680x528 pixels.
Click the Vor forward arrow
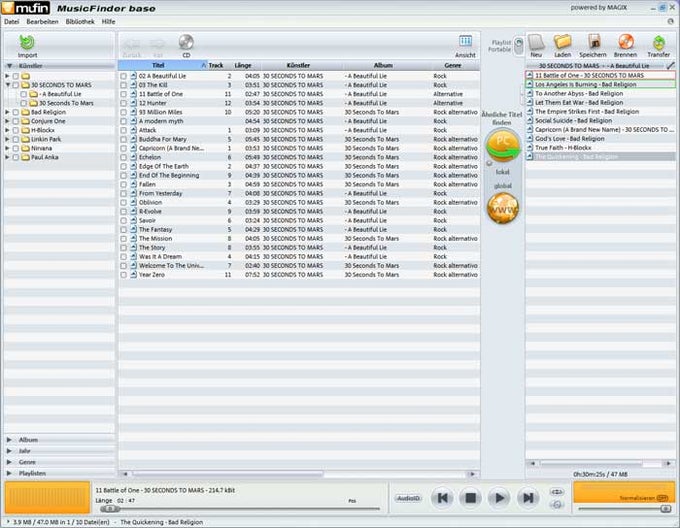(158, 43)
